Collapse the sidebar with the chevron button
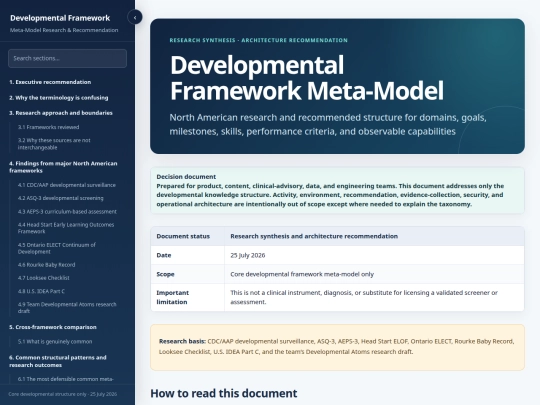Image resolution: width=540 pixels, height=405 pixels. click(x=135, y=17)
